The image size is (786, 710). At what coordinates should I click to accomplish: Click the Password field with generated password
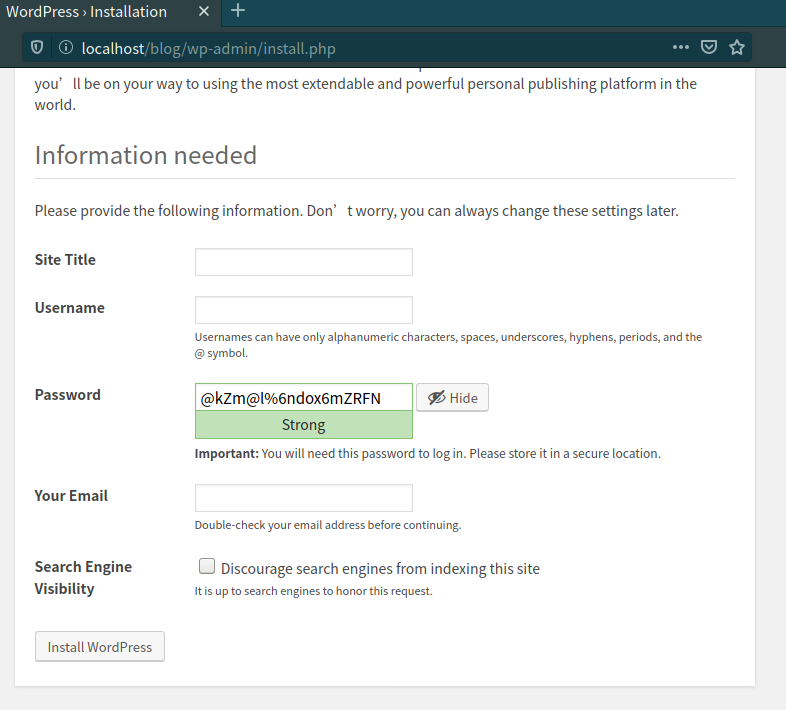303,398
